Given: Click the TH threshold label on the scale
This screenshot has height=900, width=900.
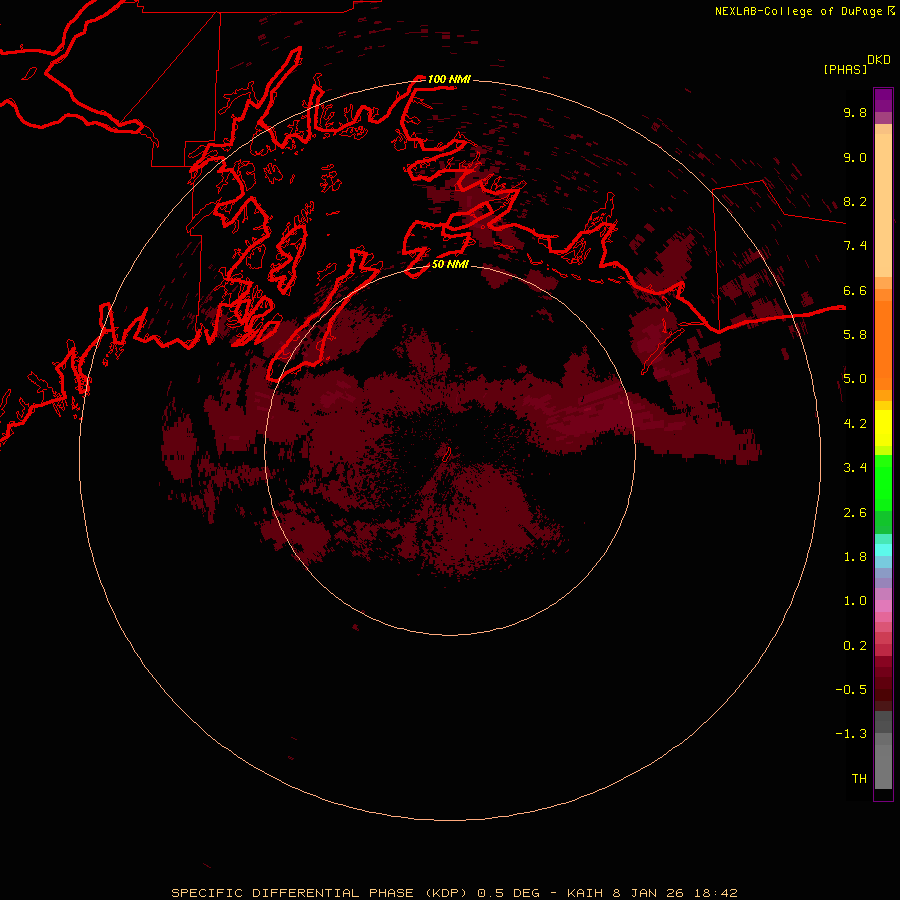Looking at the screenshot, I should (x=859, y=779).
